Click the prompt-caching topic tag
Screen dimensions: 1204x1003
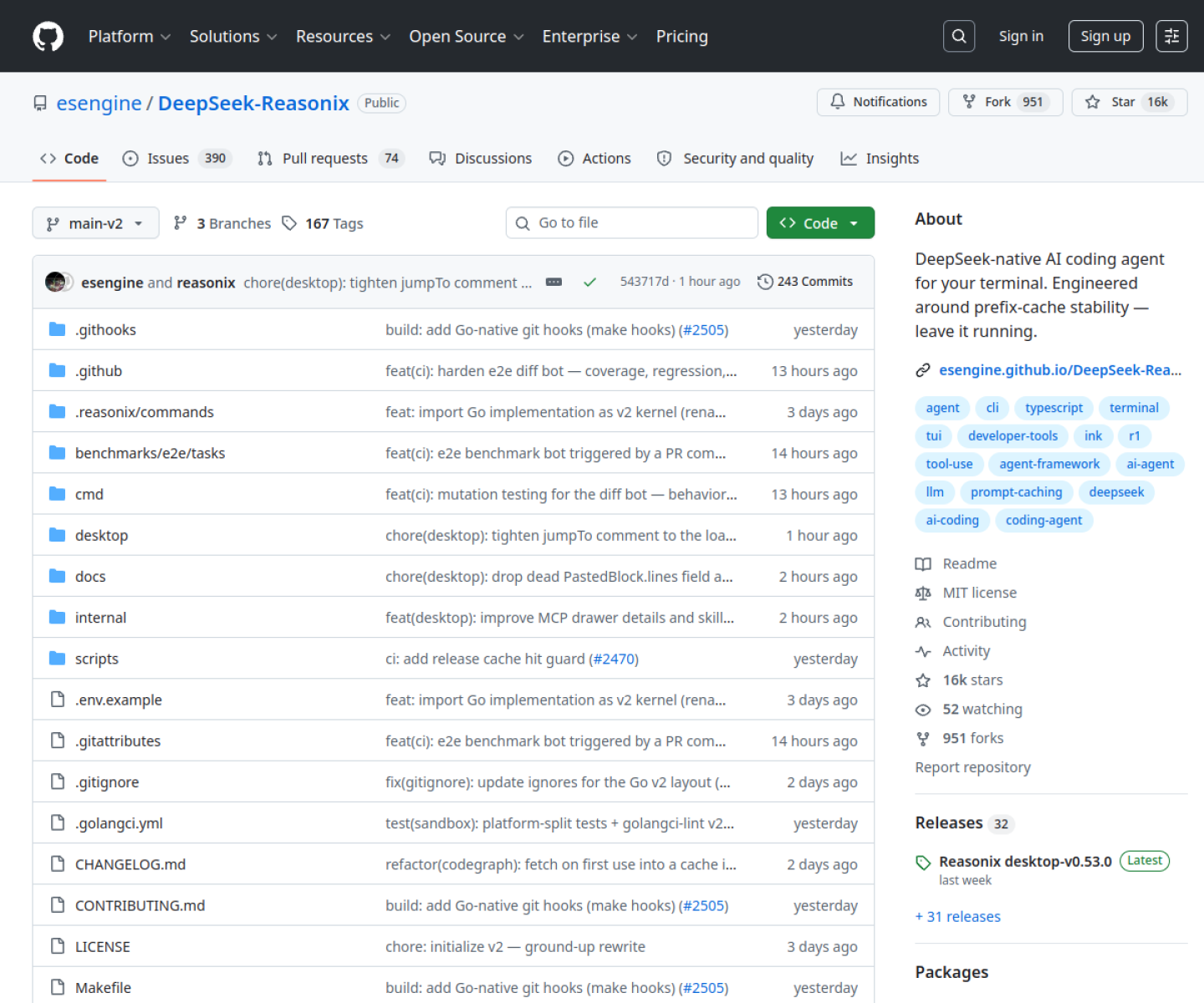click(x=1016, y=492)
